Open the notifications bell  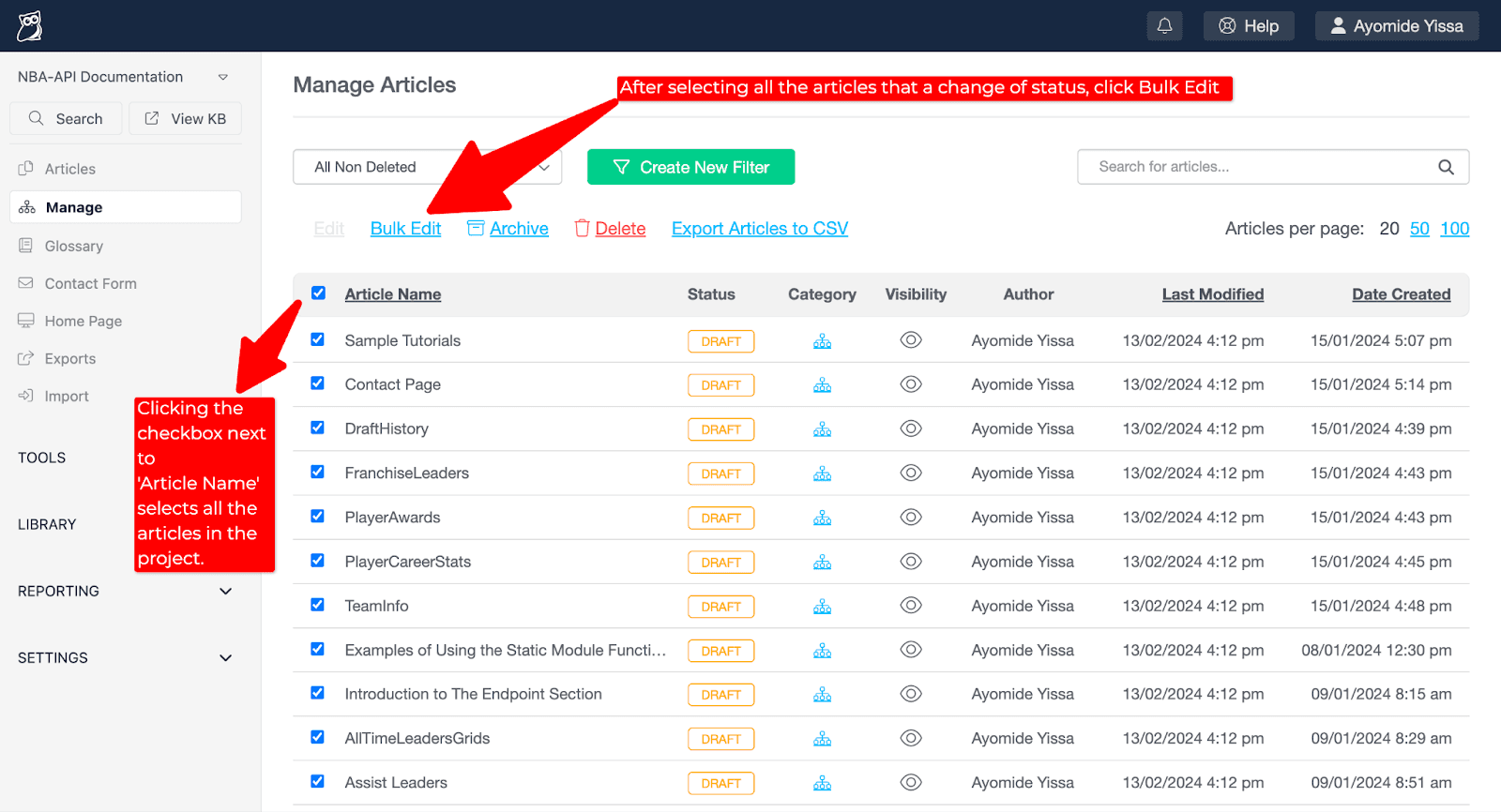[x=1164, y=26]
